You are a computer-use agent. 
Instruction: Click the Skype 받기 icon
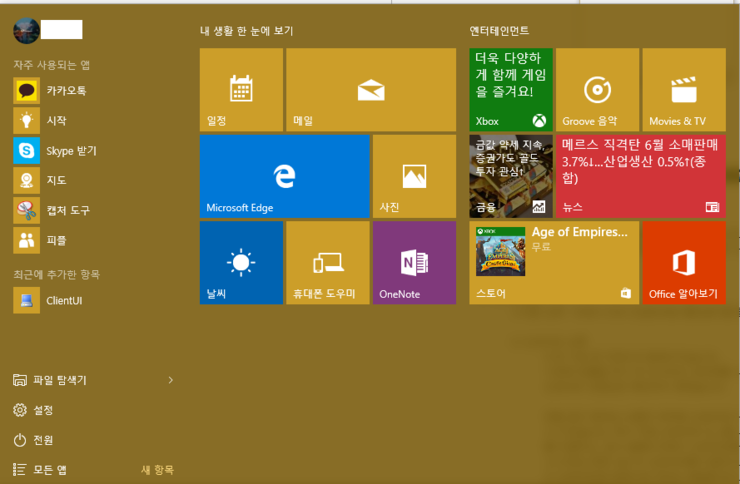click(x=26, y=150)
